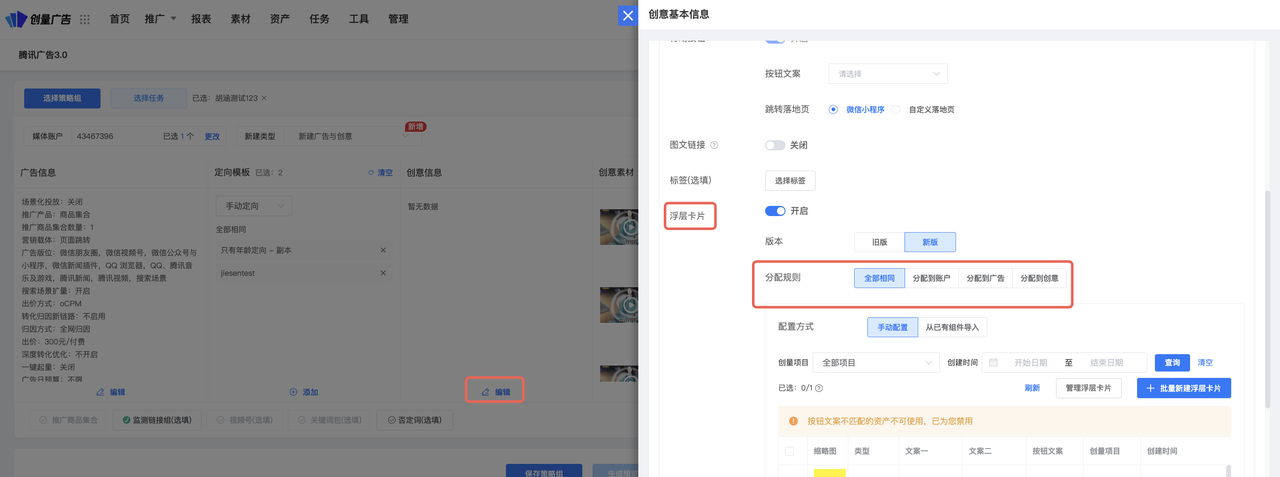The width and height of the screenshot is (1280, 477).
Task: Expand the 推广 dropdown menu
Action: [160, 19]
